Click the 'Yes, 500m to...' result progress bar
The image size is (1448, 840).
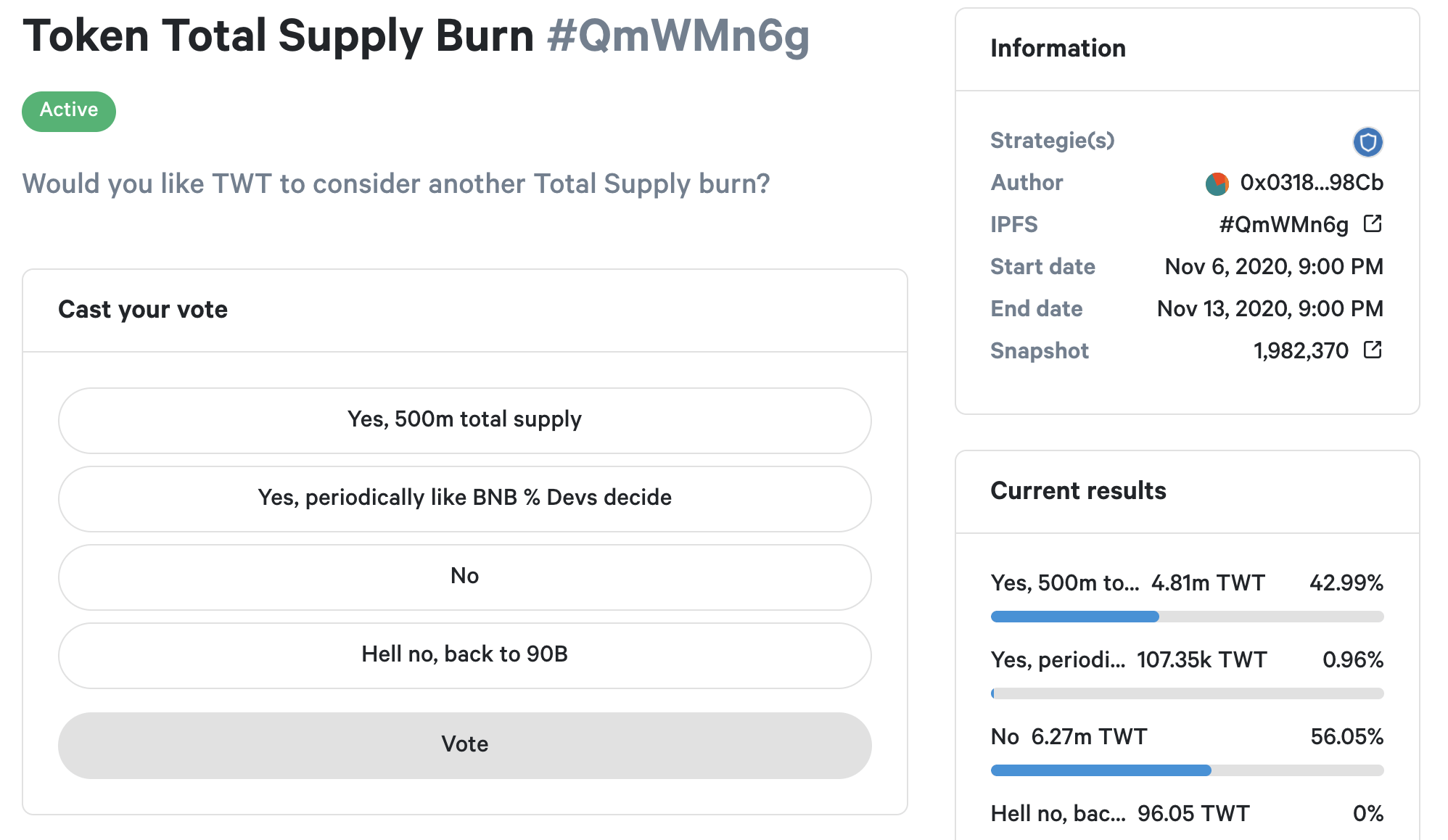(1187, 617)
